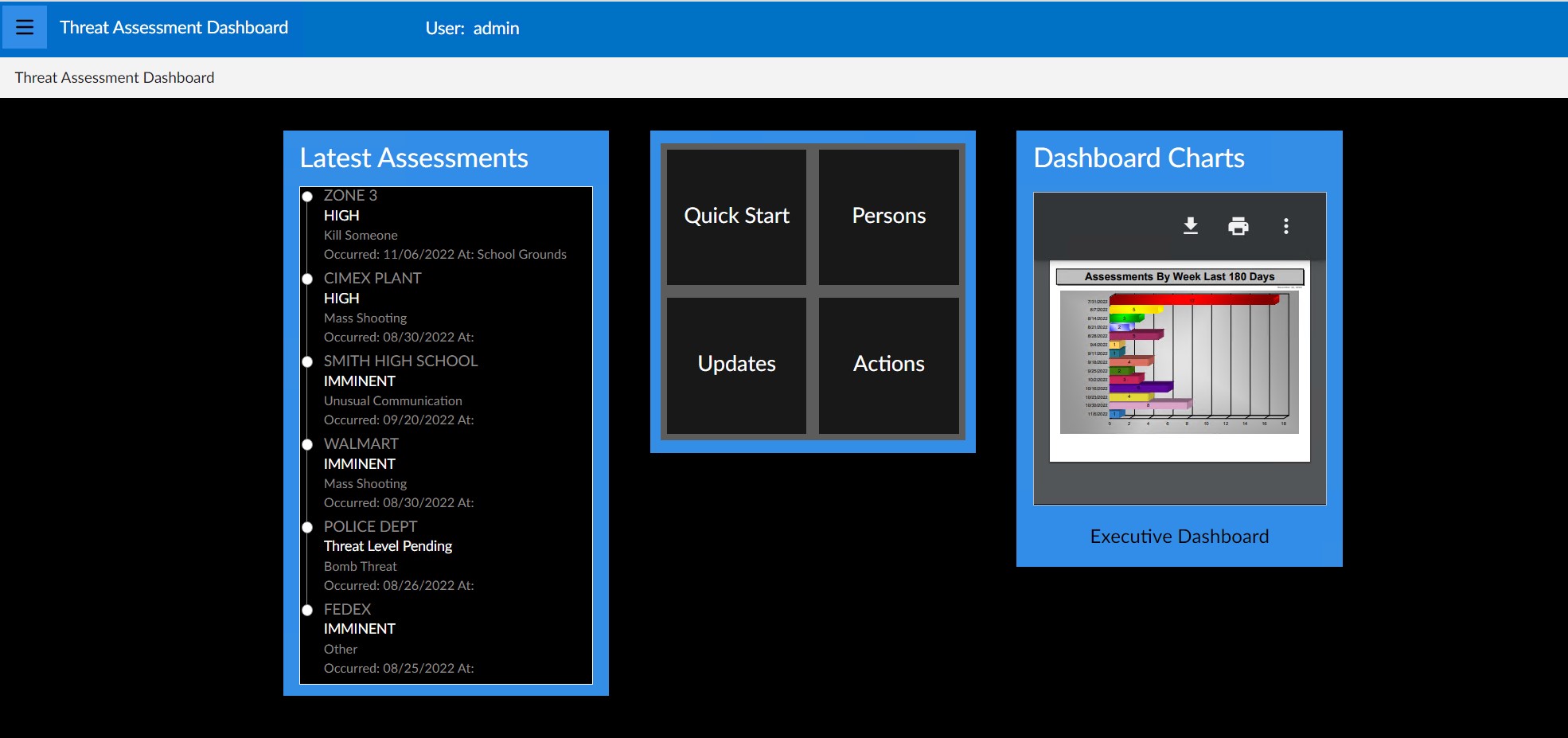Open the hamburger navigation menu

(25, 27)
